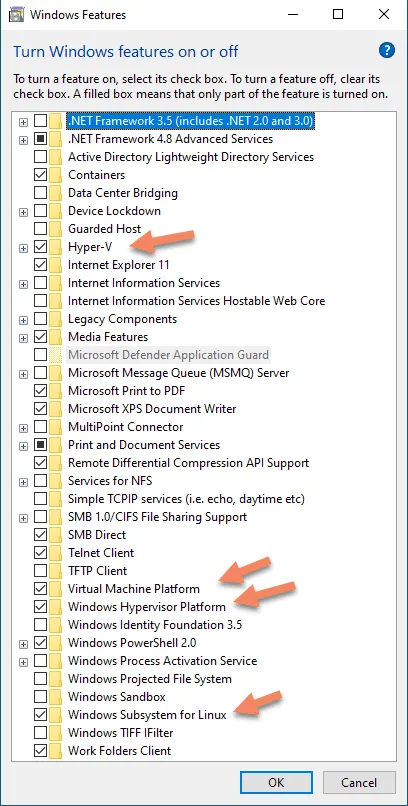This screenshot has height=806, width=408.
Task: Enable the TFTP Client checkbox
Action: click(x=40, y=571)
